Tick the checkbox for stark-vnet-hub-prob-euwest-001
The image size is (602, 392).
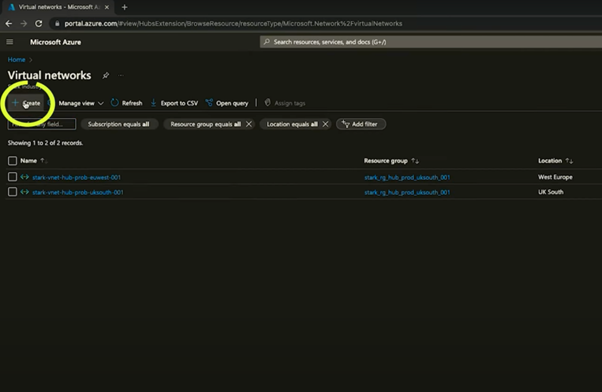click(x=12, y=177)
